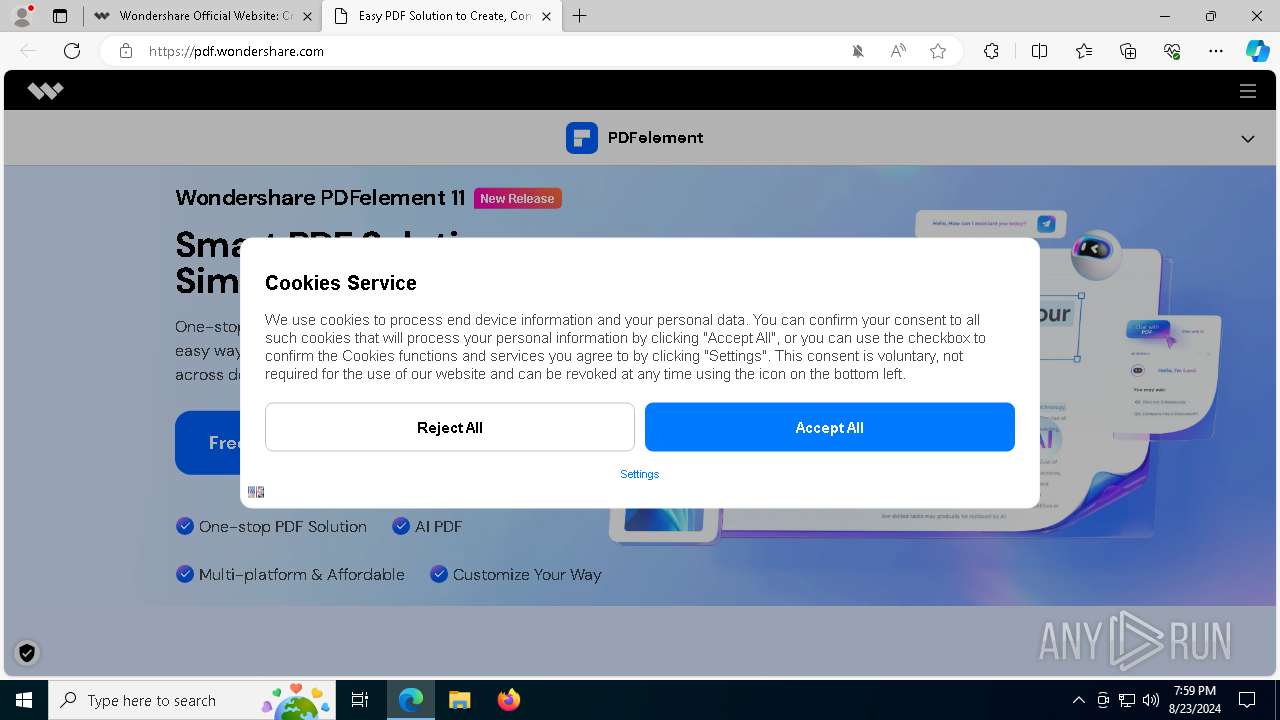Viewport: 1280px width, 720px height.
Task: Reject all cookies
Action: coord(450,427)
